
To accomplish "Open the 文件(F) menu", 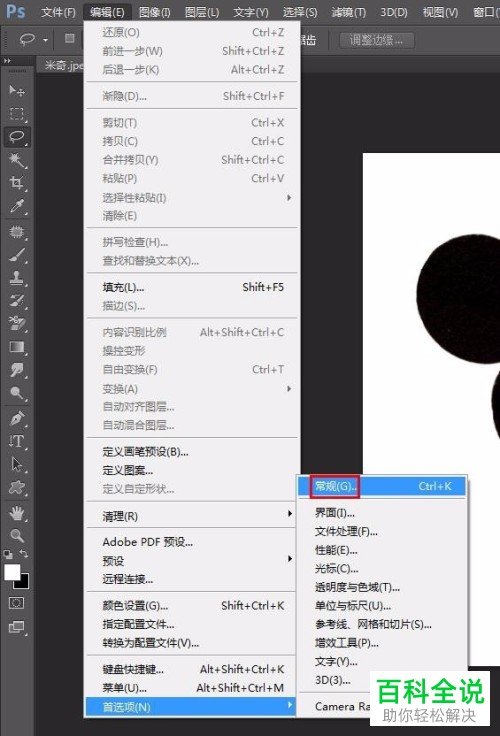I will pos(58,12).
